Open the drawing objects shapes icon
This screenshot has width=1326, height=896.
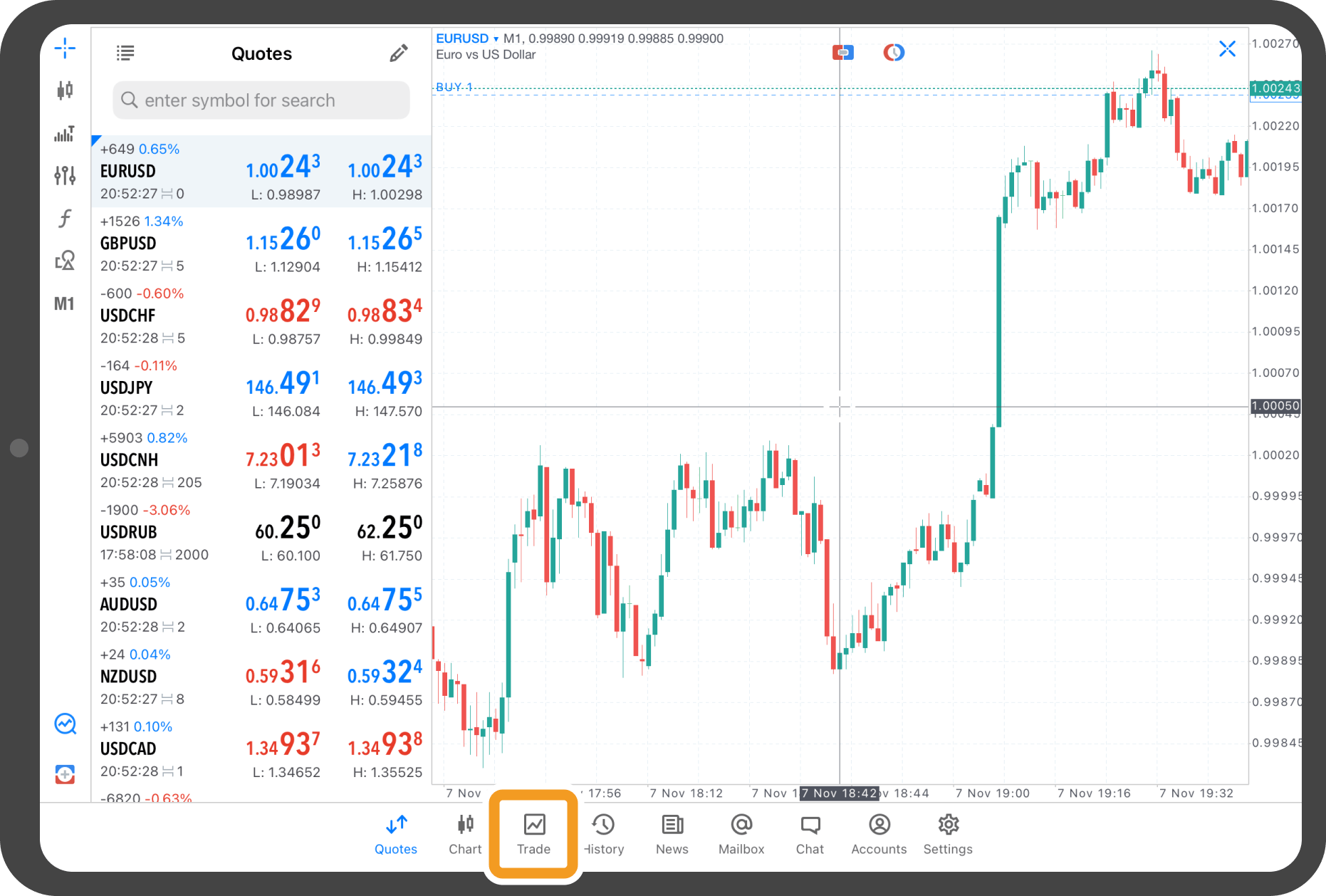point(65,261)
